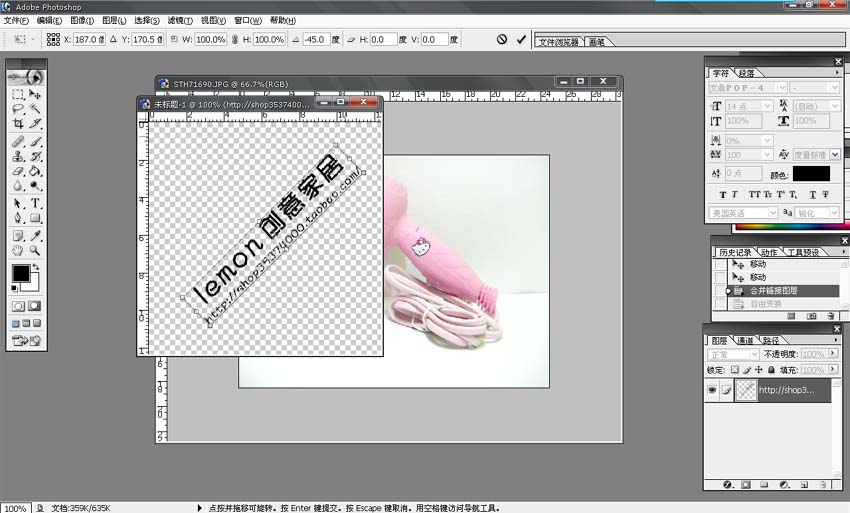The image size is (850, 513).
Task: Select the Eyedropper tool
Action: [35, 236]
